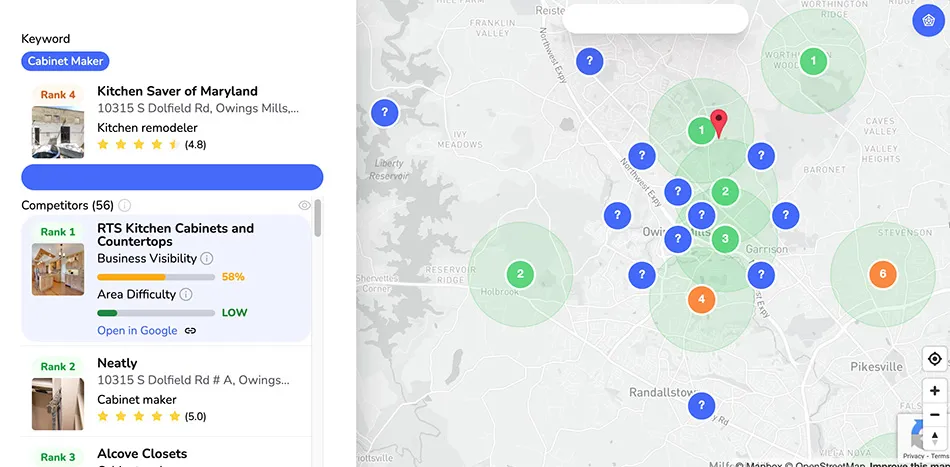Click the blue polygon icon at top-right
The height and width of the screenshot is (467, 950).
pyautogui.click(x=928, y=21)
